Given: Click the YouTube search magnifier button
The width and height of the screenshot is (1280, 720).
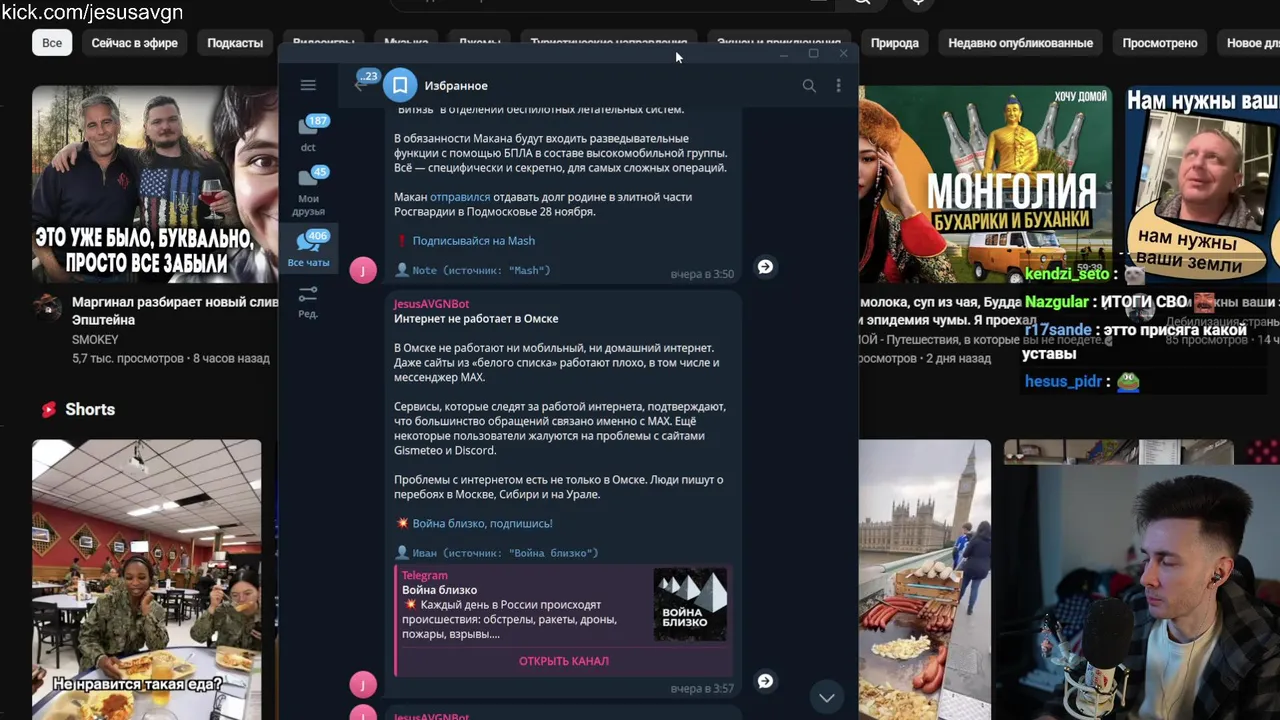Looking at the screenshot, I should (x=862, y=3).
